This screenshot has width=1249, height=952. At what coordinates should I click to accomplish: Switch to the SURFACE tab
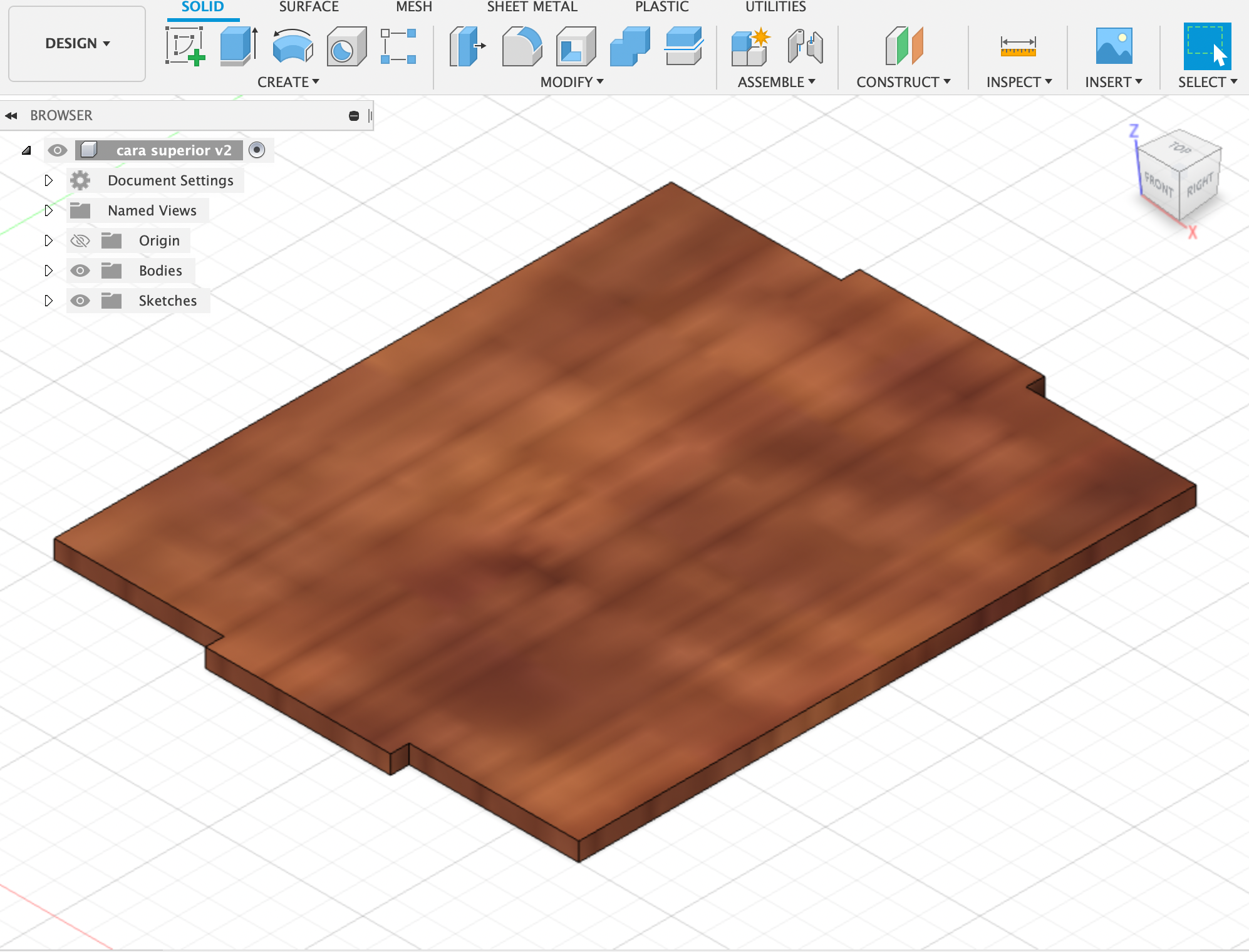308,7
